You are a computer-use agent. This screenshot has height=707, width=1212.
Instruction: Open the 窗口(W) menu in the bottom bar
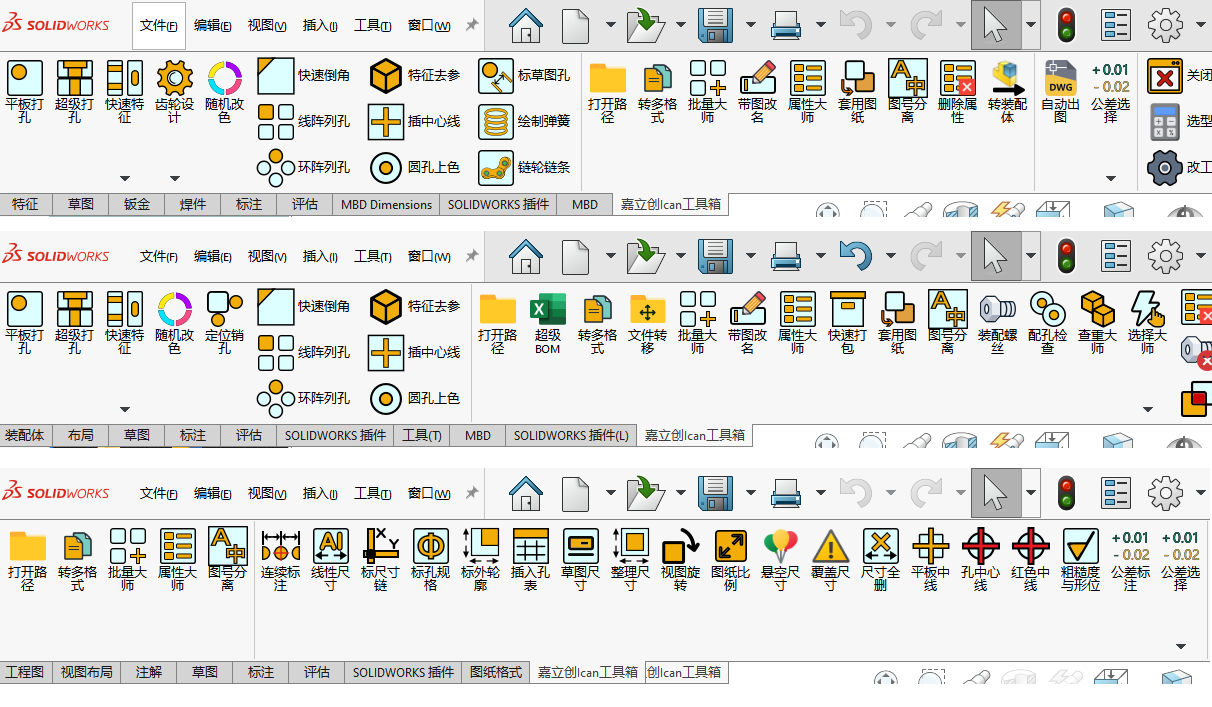[428, 493]
